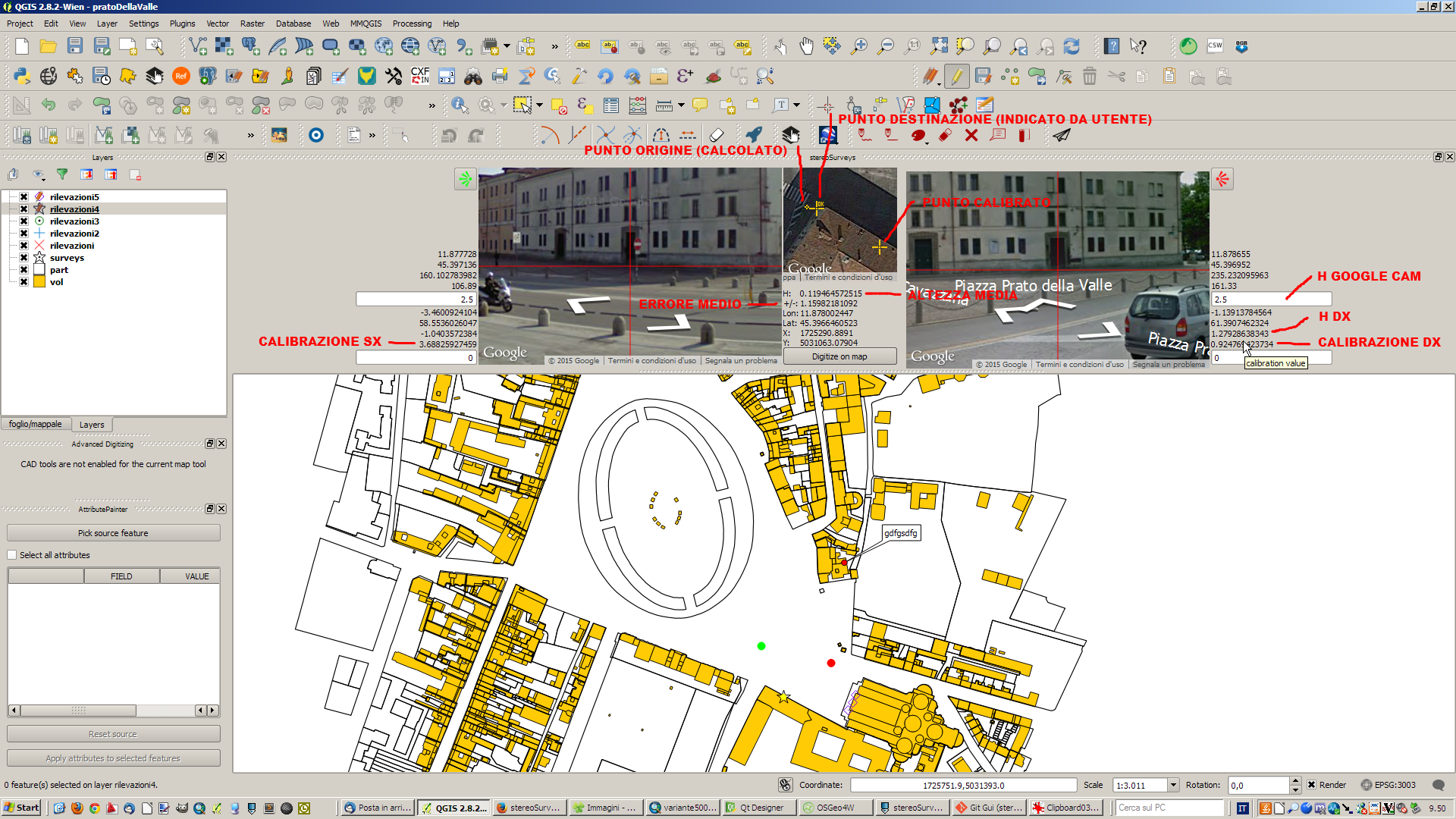Select the Identify Features tool

(x=459, y=105)
